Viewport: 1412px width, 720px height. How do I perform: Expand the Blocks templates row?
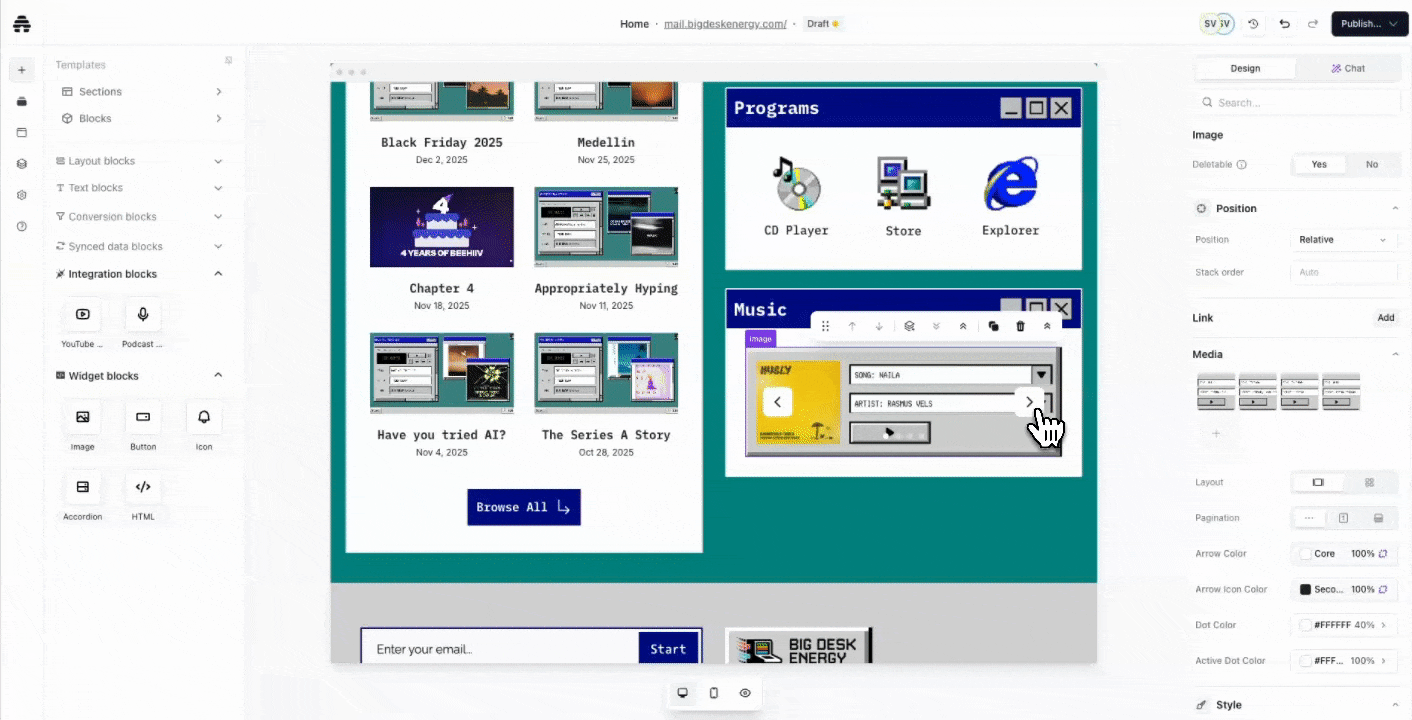(x=141, y=118)
